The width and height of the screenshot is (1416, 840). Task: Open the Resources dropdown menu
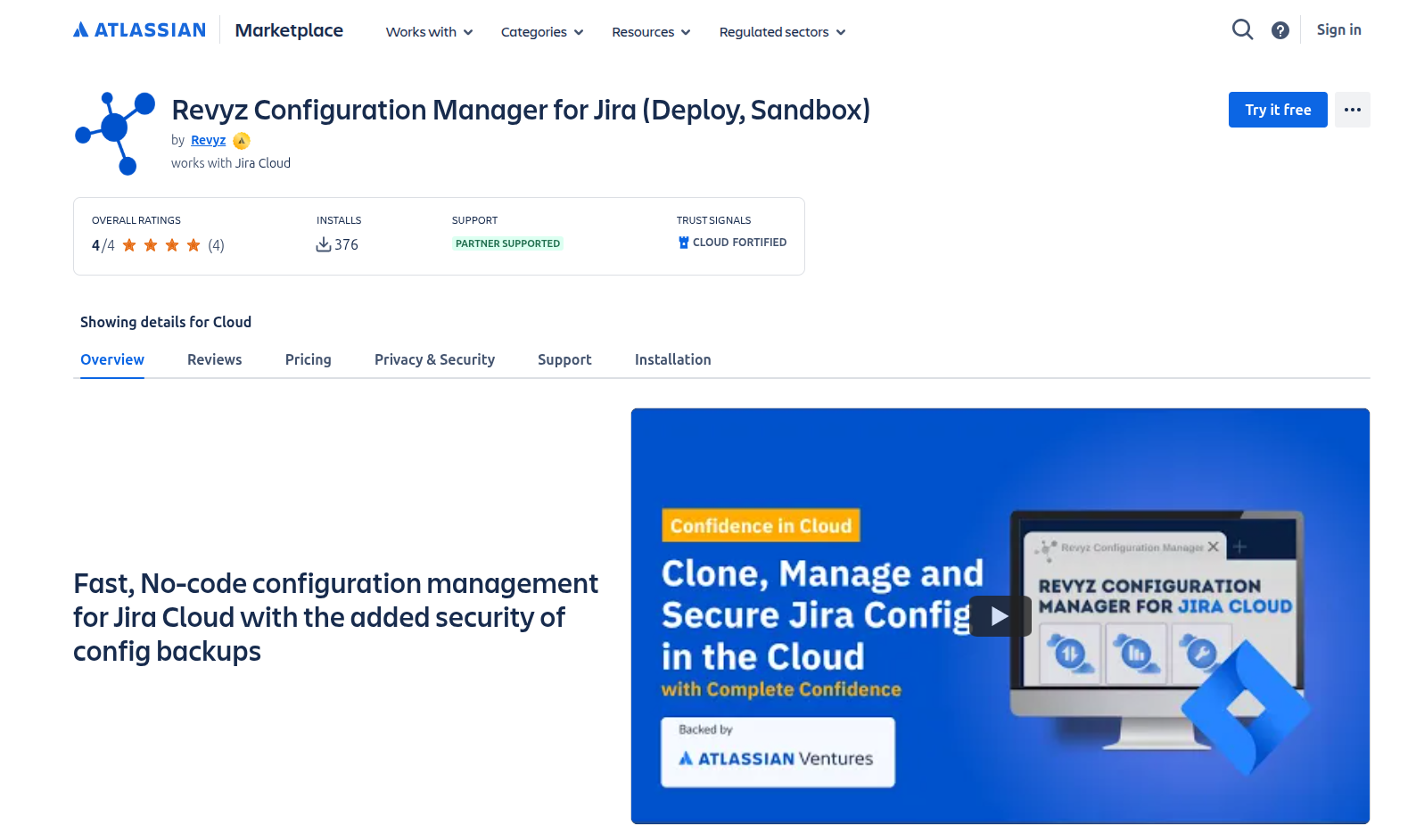pyautogui.click(x=651, y=32)
